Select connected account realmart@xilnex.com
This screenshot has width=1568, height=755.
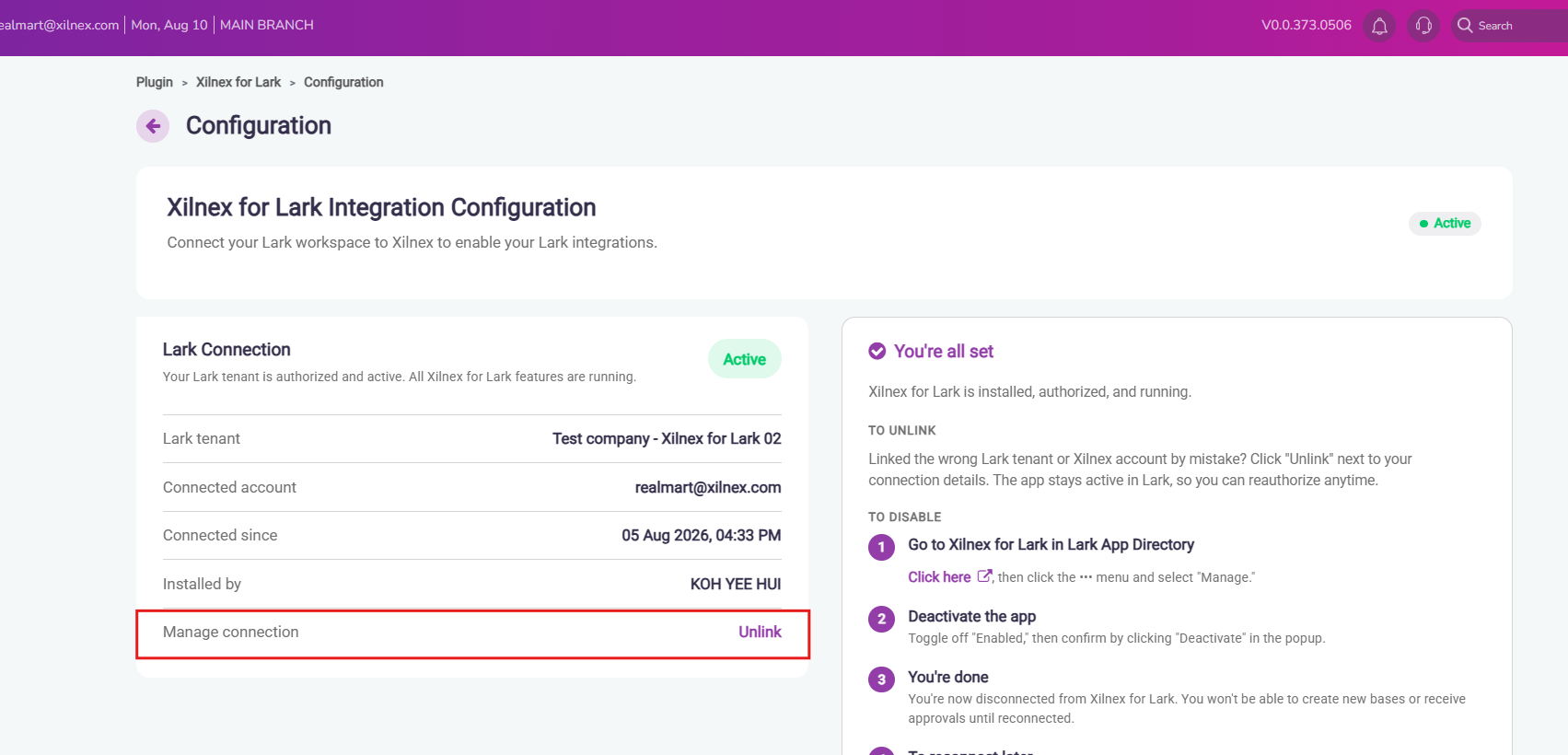tap(708, 487)
